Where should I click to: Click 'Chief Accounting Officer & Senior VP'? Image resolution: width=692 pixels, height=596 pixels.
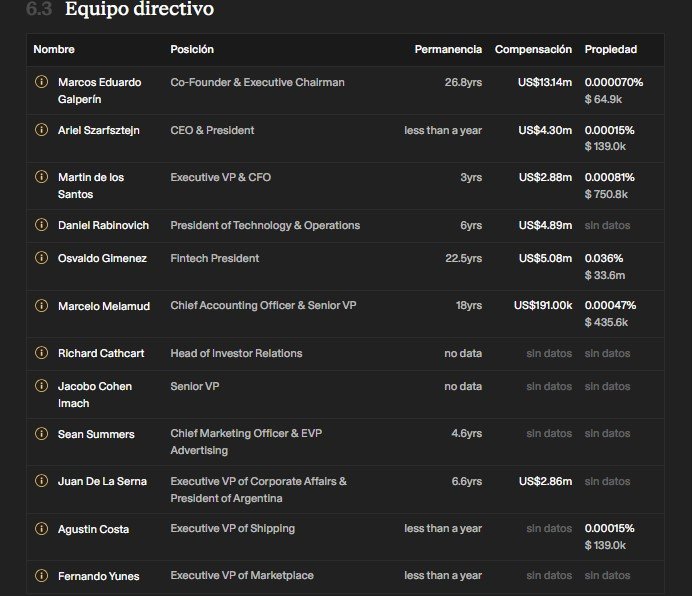(x=263, y=305)
